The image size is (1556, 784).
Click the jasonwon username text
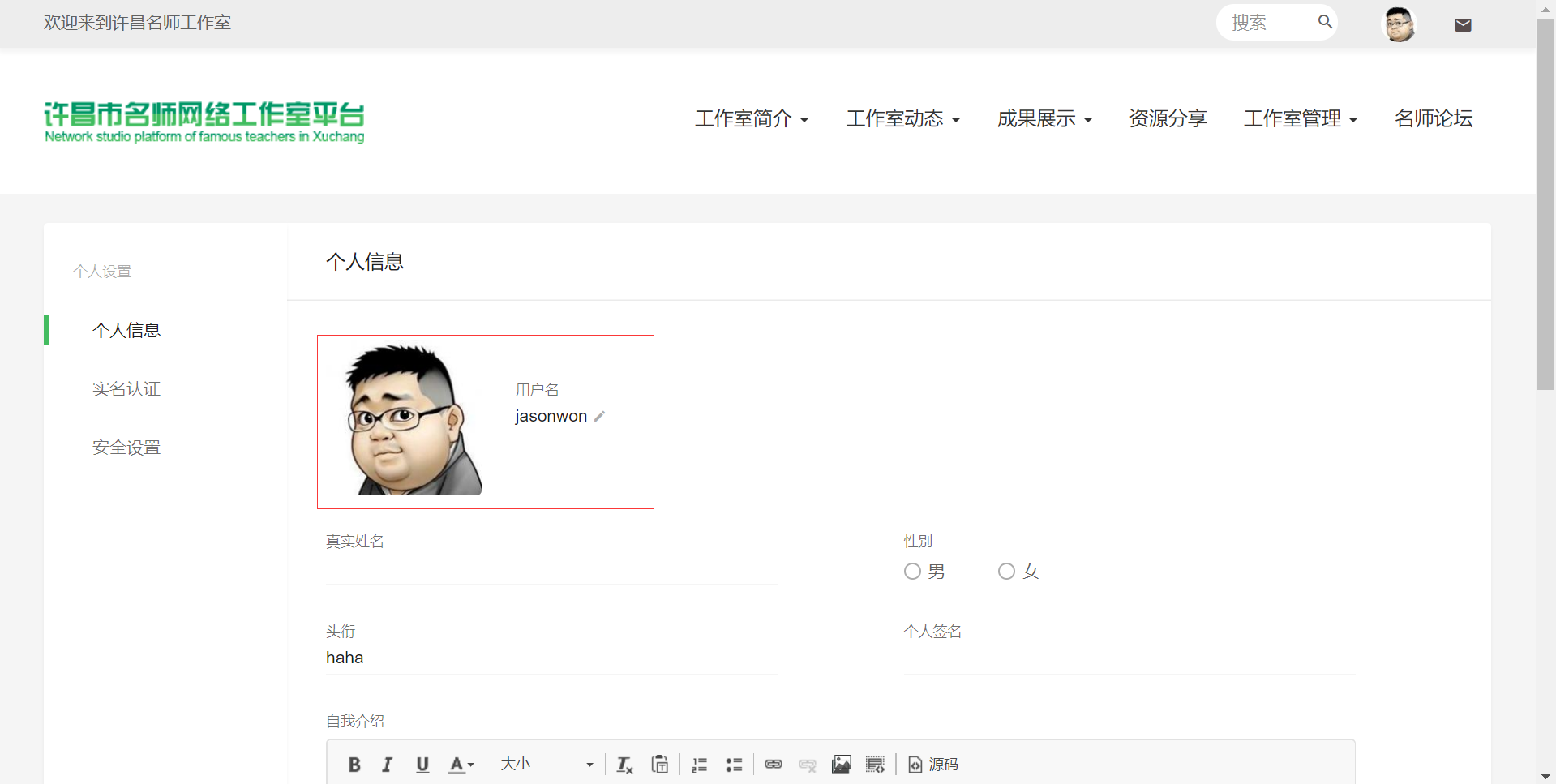pyautogui.click(x=551, y=417)
